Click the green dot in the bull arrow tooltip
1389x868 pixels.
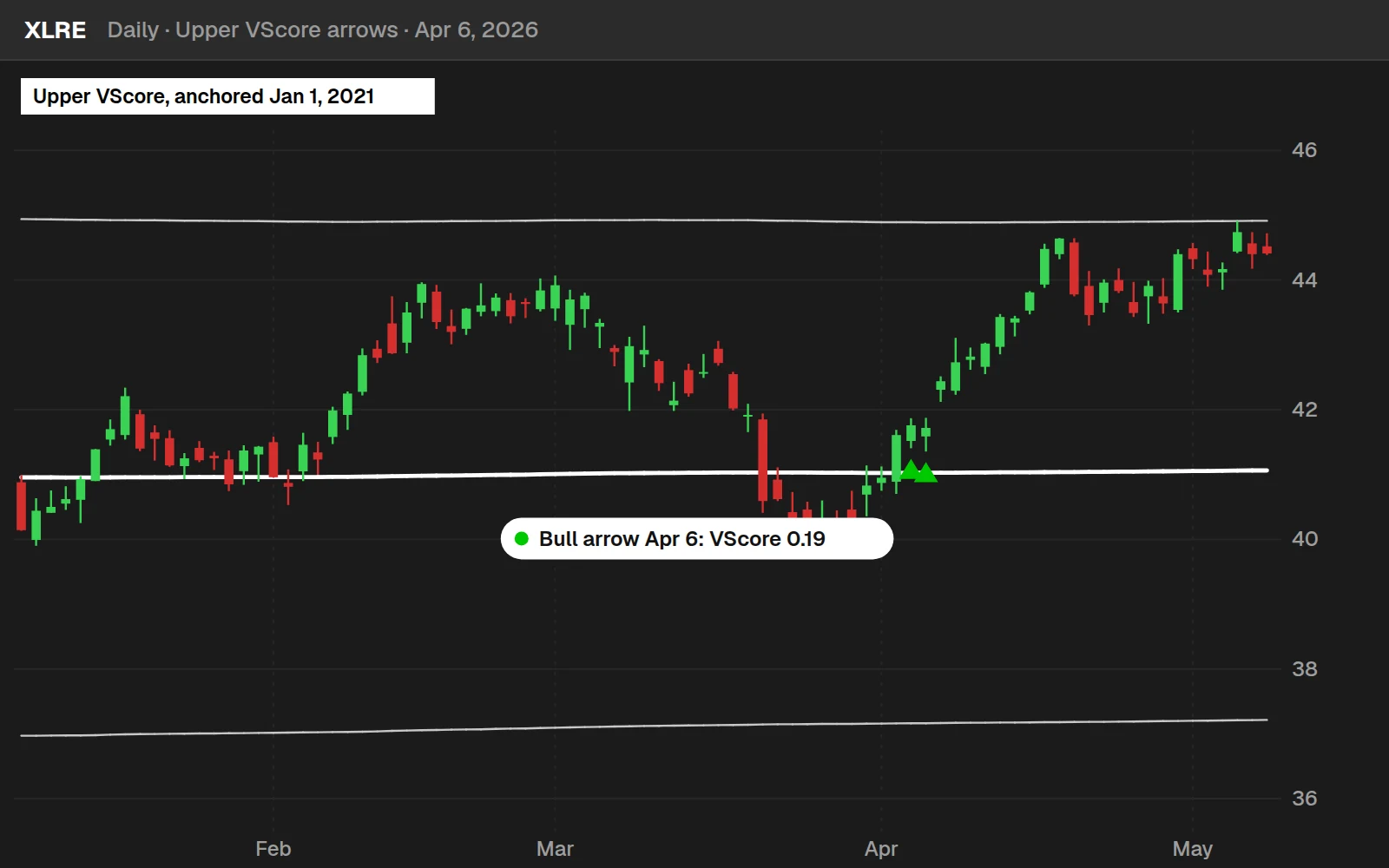[x=522, y=539]
